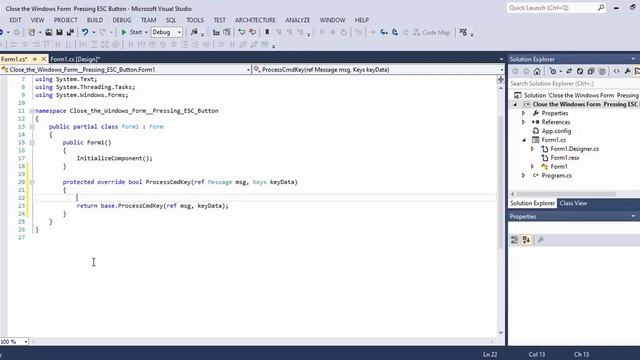Image resolution: width=640 pixels, height=360 pixels.
Task: Open the TEST menu
Action: tap(219, 20)
